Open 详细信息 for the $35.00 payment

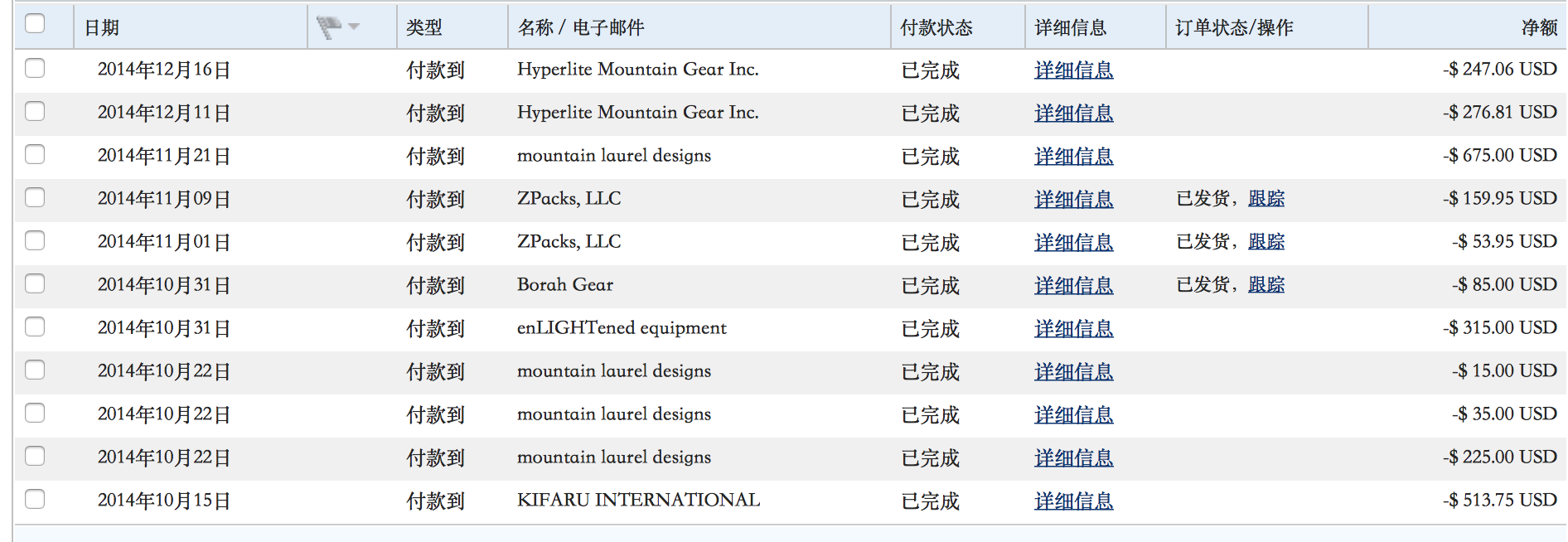(1074, 415)
